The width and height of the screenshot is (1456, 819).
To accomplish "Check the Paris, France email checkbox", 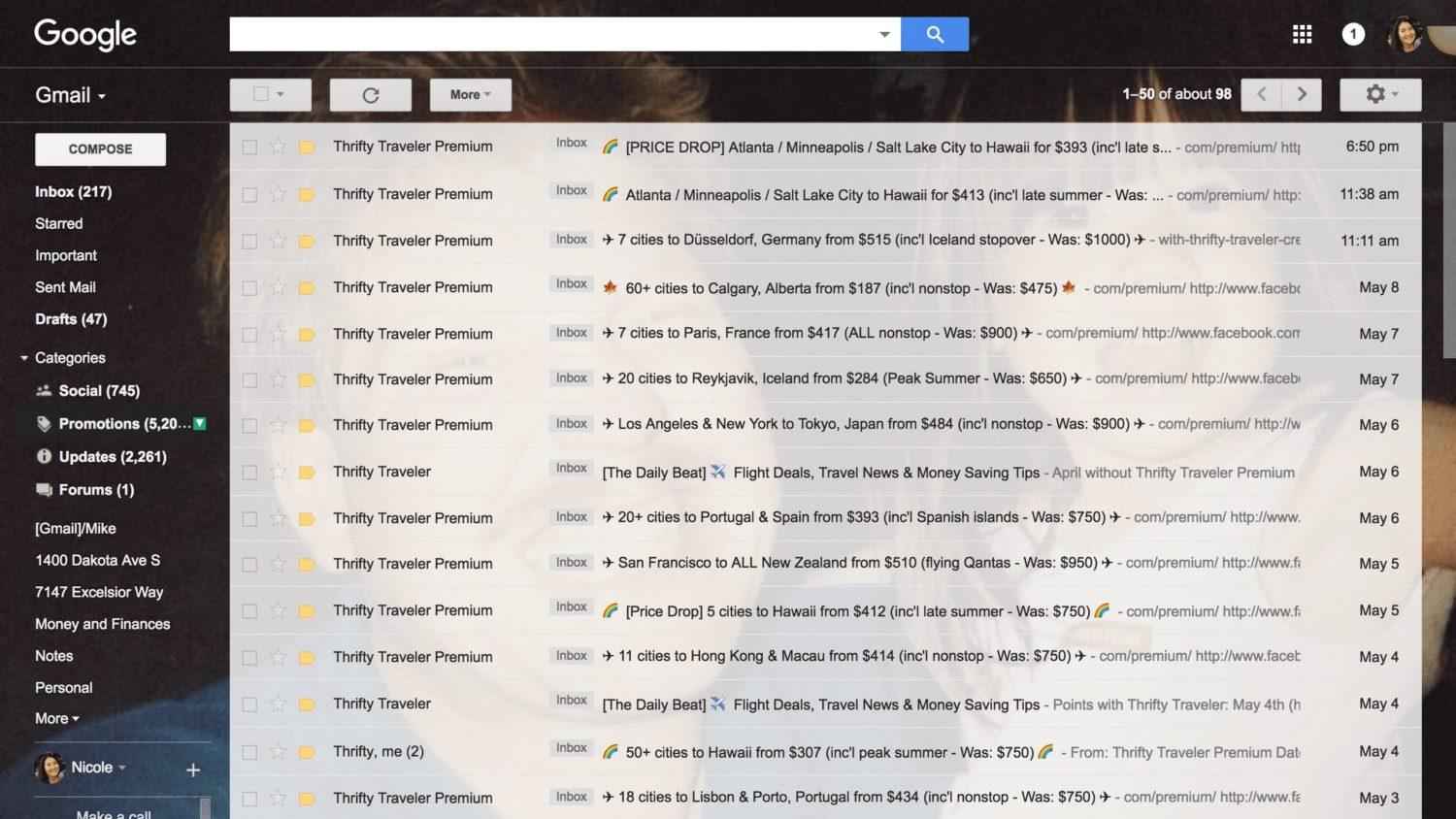I will pos(249,334).
